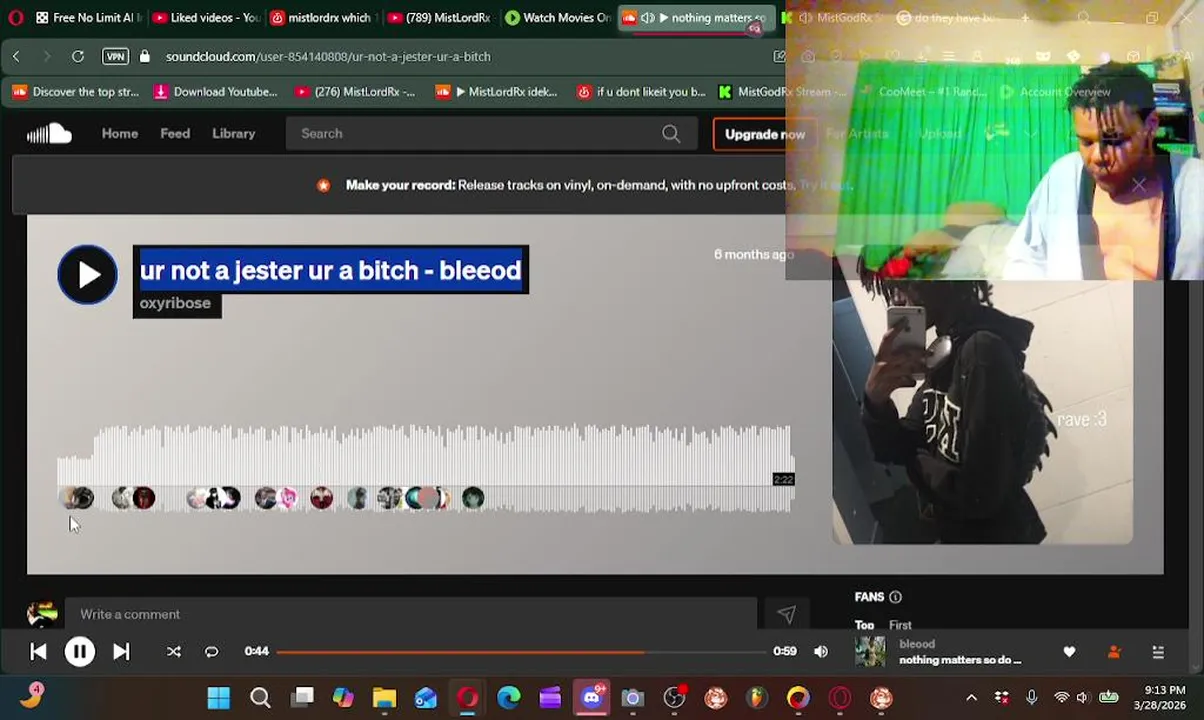This screenshot has height=720, width=1204.
Task: Click the orange notification dot before Make your record
Action: point(323,185)
